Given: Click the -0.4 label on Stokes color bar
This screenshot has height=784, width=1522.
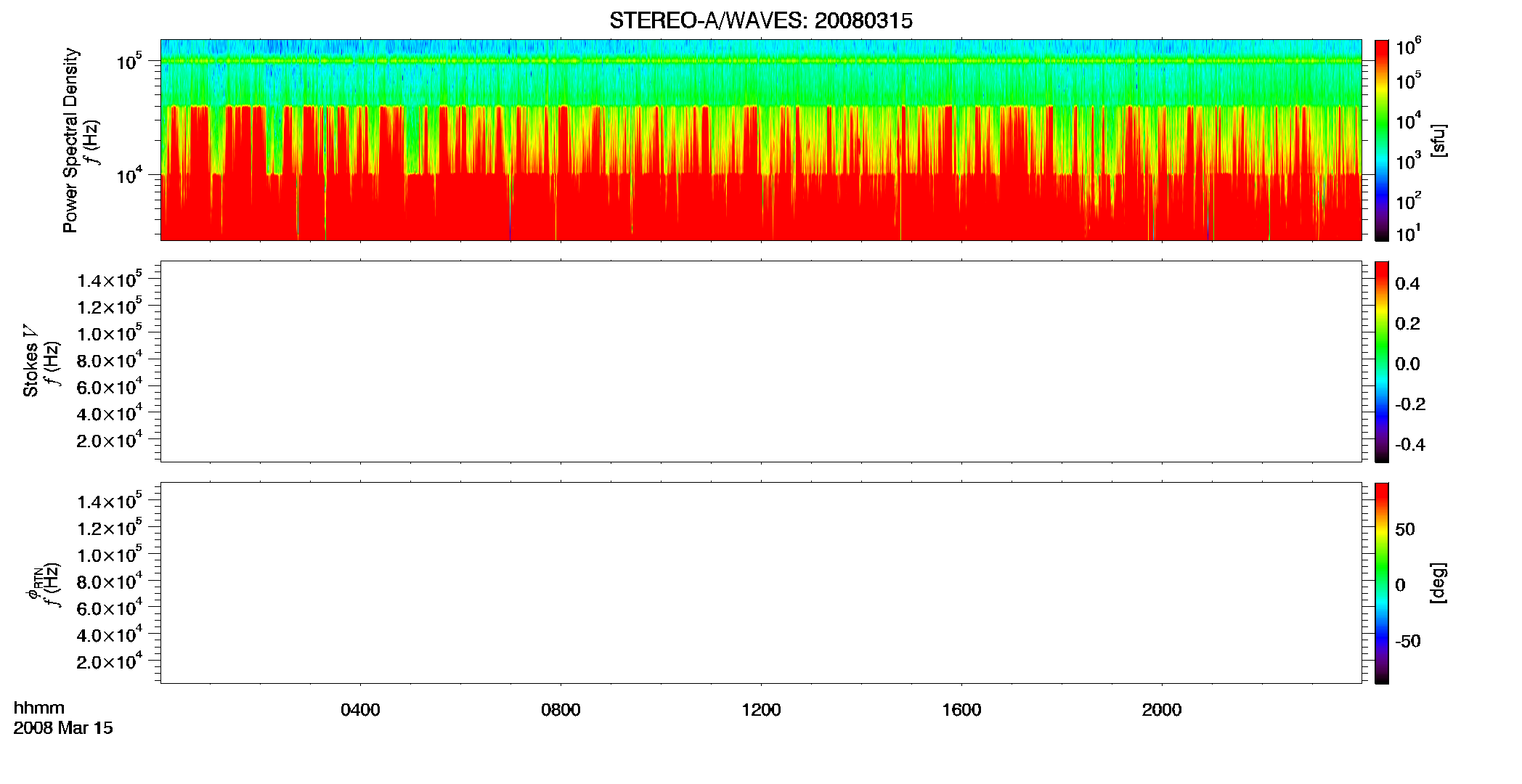Looking at the screenshot, I should point(1410,445).
